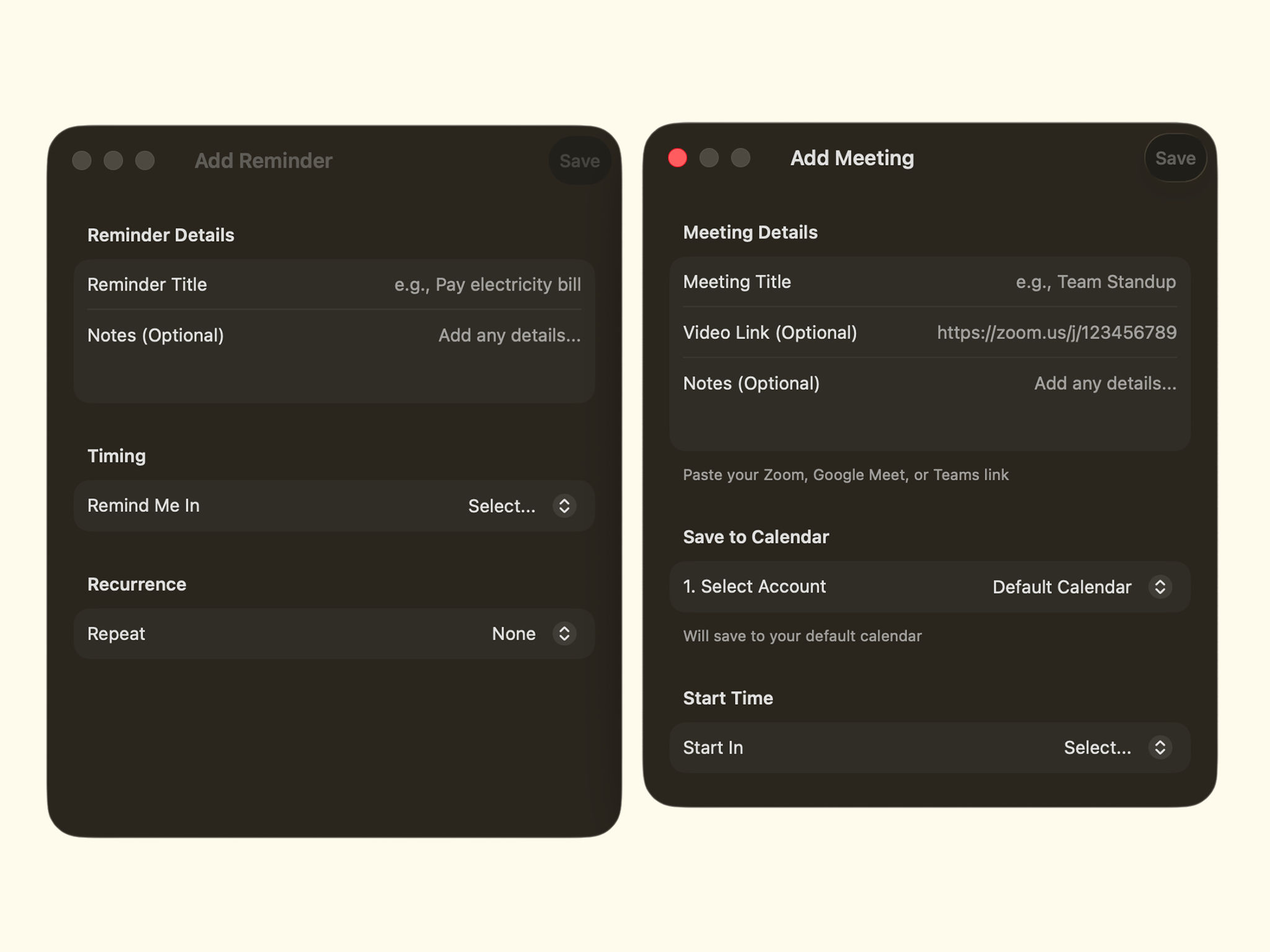
Task: Click the middle traffic-light dot on Add Meeting
Action: tap(709, 158)
